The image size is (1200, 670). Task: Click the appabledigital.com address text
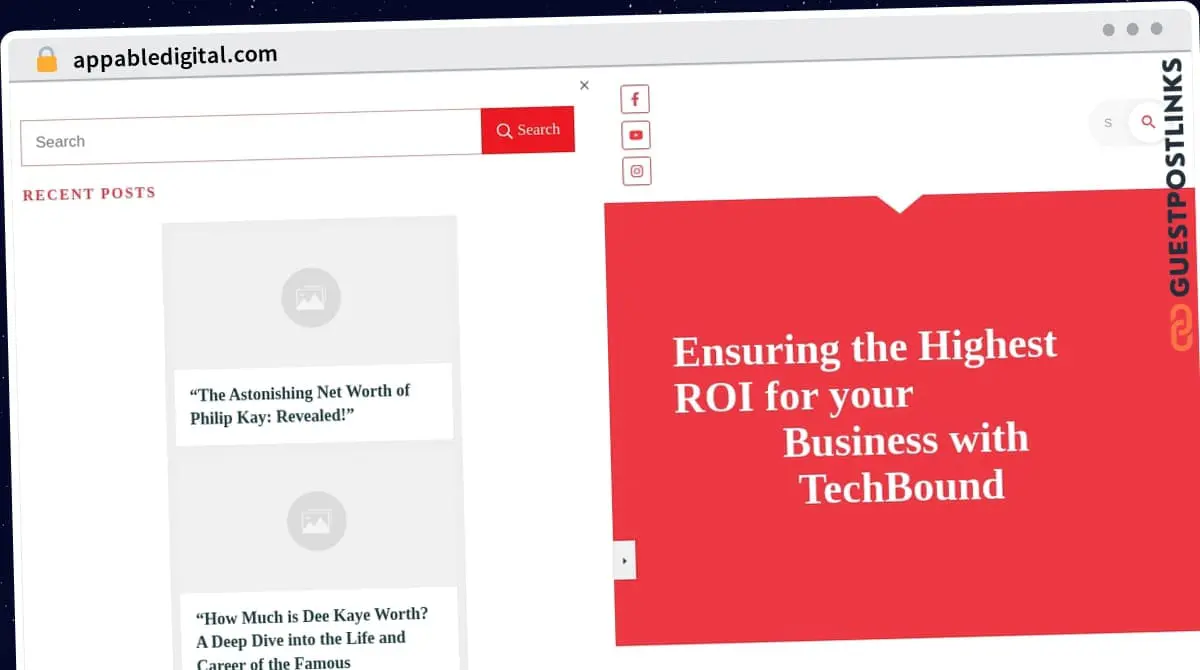click(175, 57)
